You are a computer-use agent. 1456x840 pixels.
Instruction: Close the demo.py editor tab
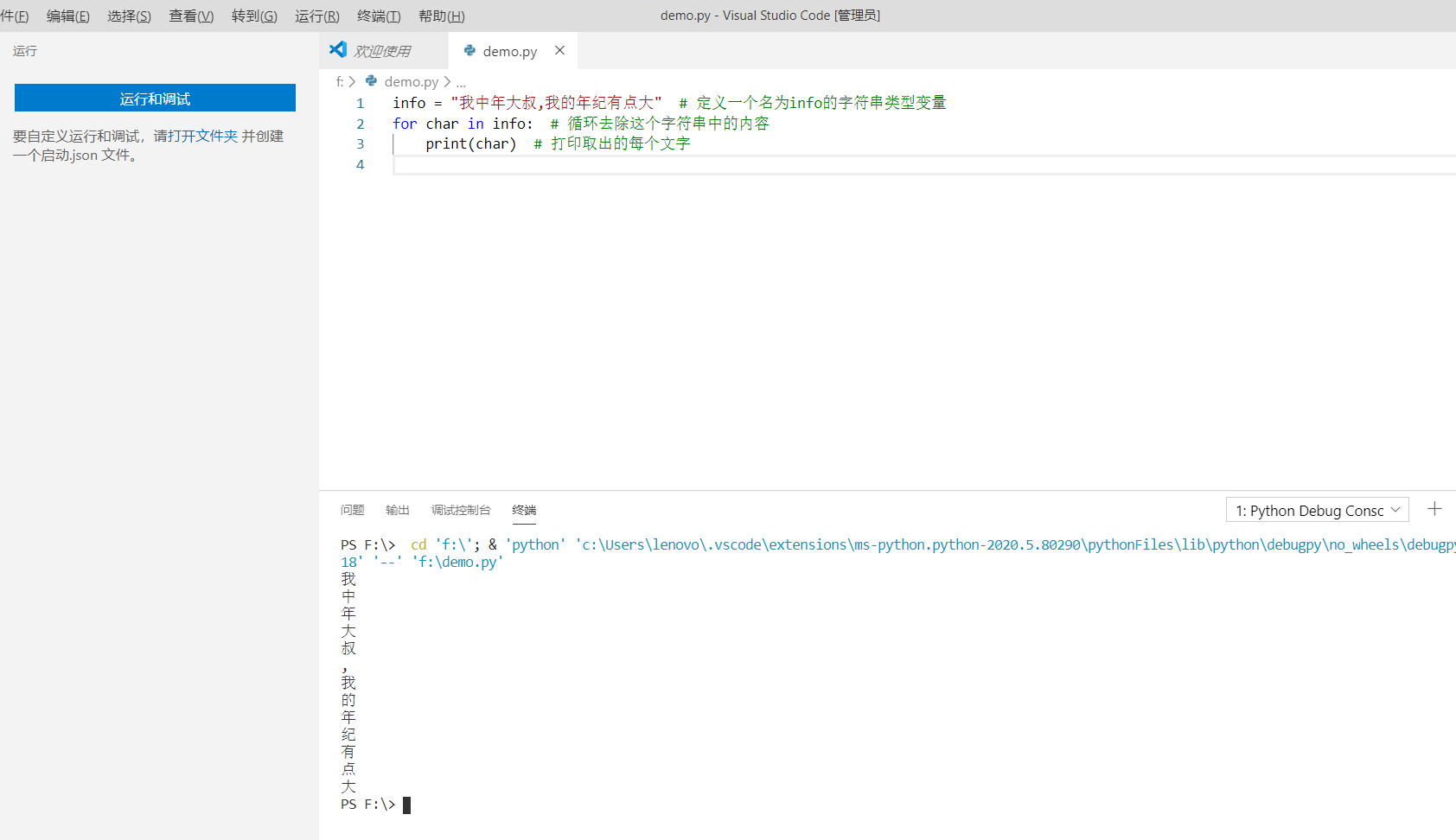click(x=559, y=50)
